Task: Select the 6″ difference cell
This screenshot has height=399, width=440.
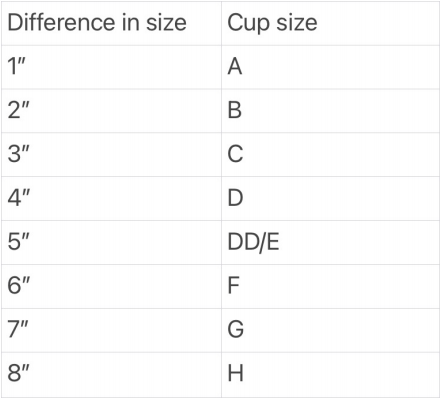Action: (x=111, y=287)
